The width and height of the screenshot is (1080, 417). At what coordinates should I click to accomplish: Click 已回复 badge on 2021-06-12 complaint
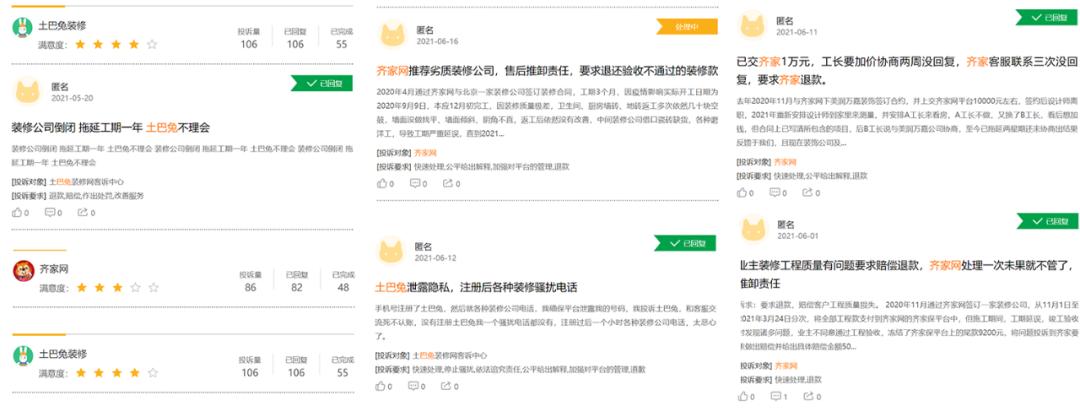[685, 243]
